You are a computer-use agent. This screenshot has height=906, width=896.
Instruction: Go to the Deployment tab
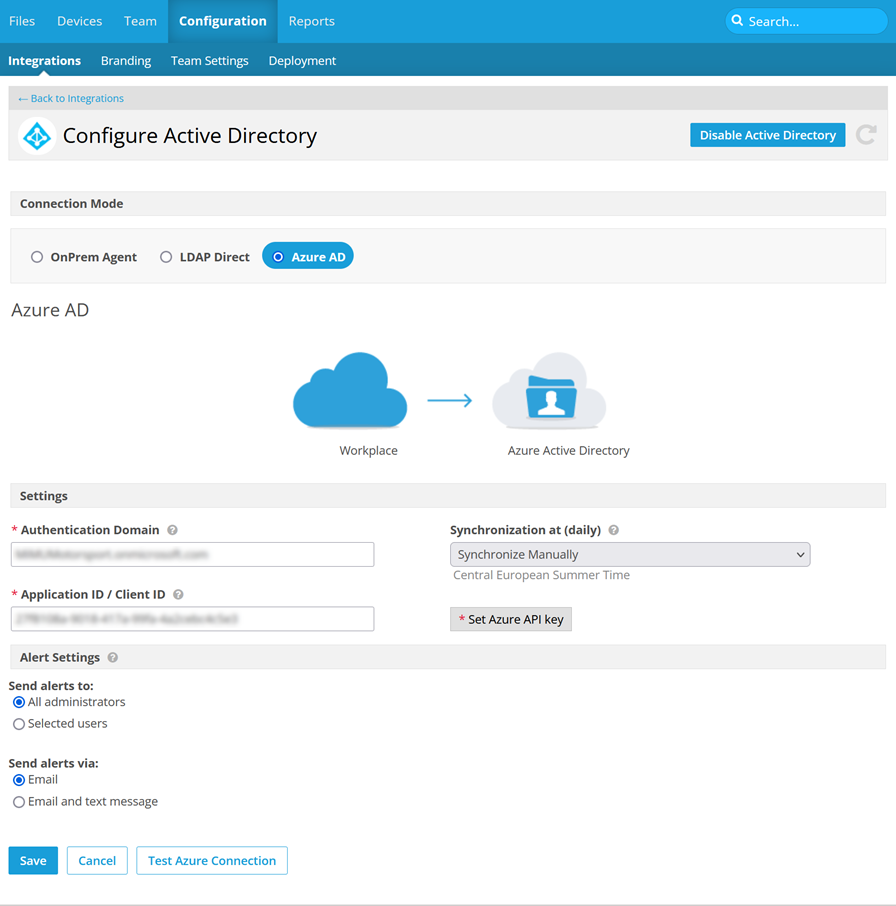302,61
